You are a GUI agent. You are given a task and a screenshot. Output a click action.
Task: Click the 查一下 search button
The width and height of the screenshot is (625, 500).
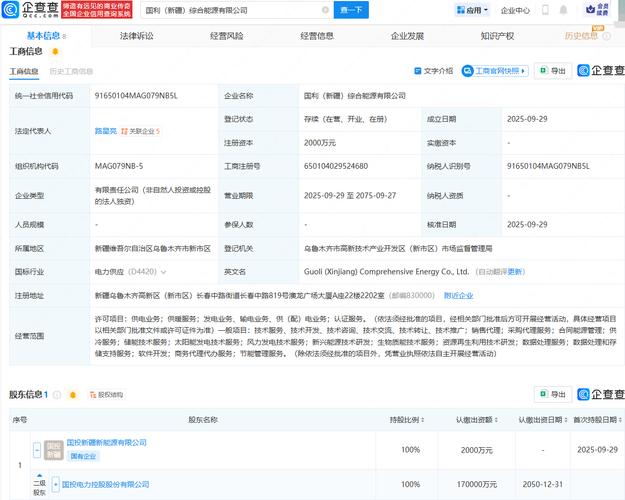coord(351,10)
